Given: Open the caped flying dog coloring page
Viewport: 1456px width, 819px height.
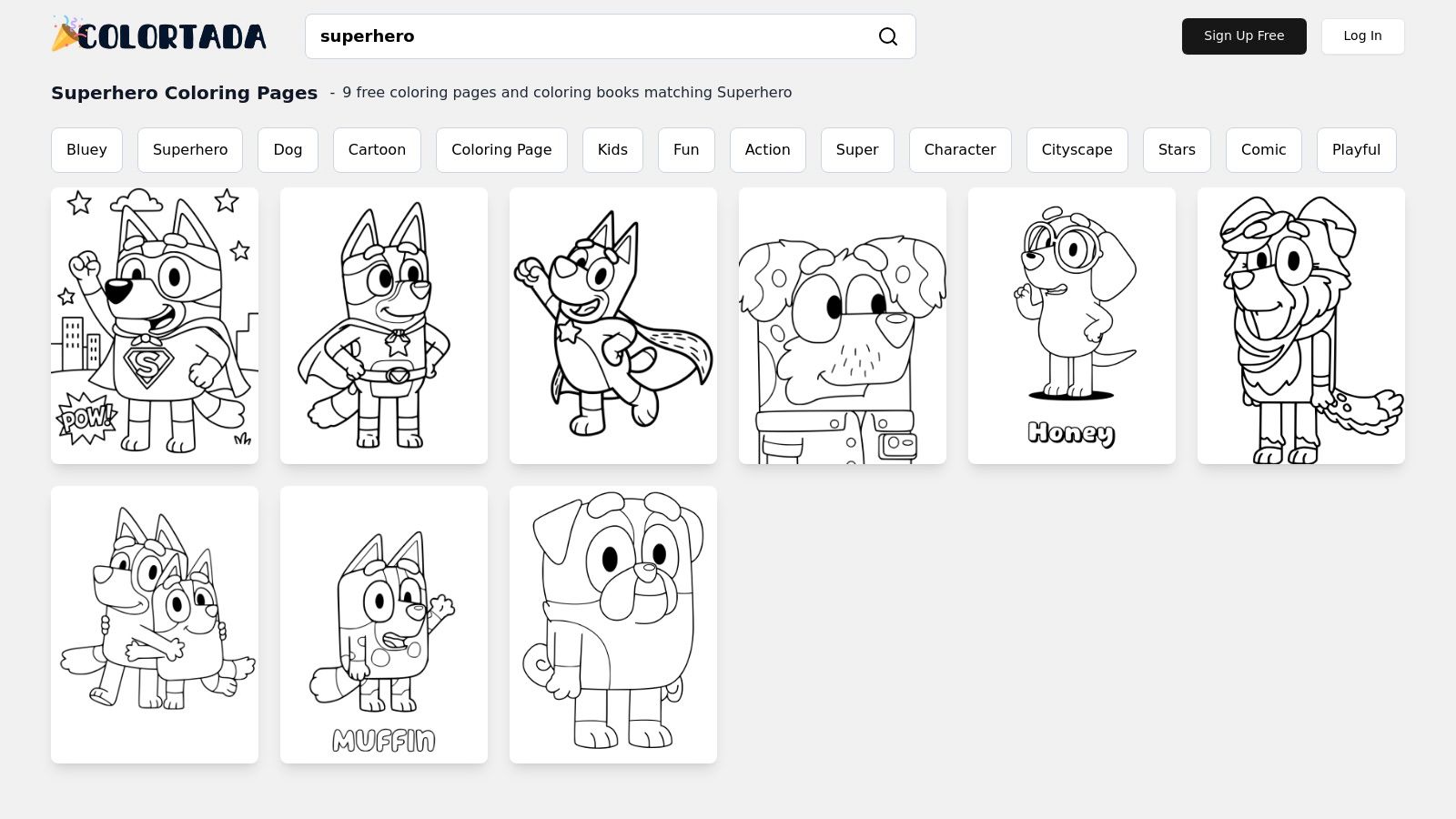Looking at the screenshot, I should point(612,325).
